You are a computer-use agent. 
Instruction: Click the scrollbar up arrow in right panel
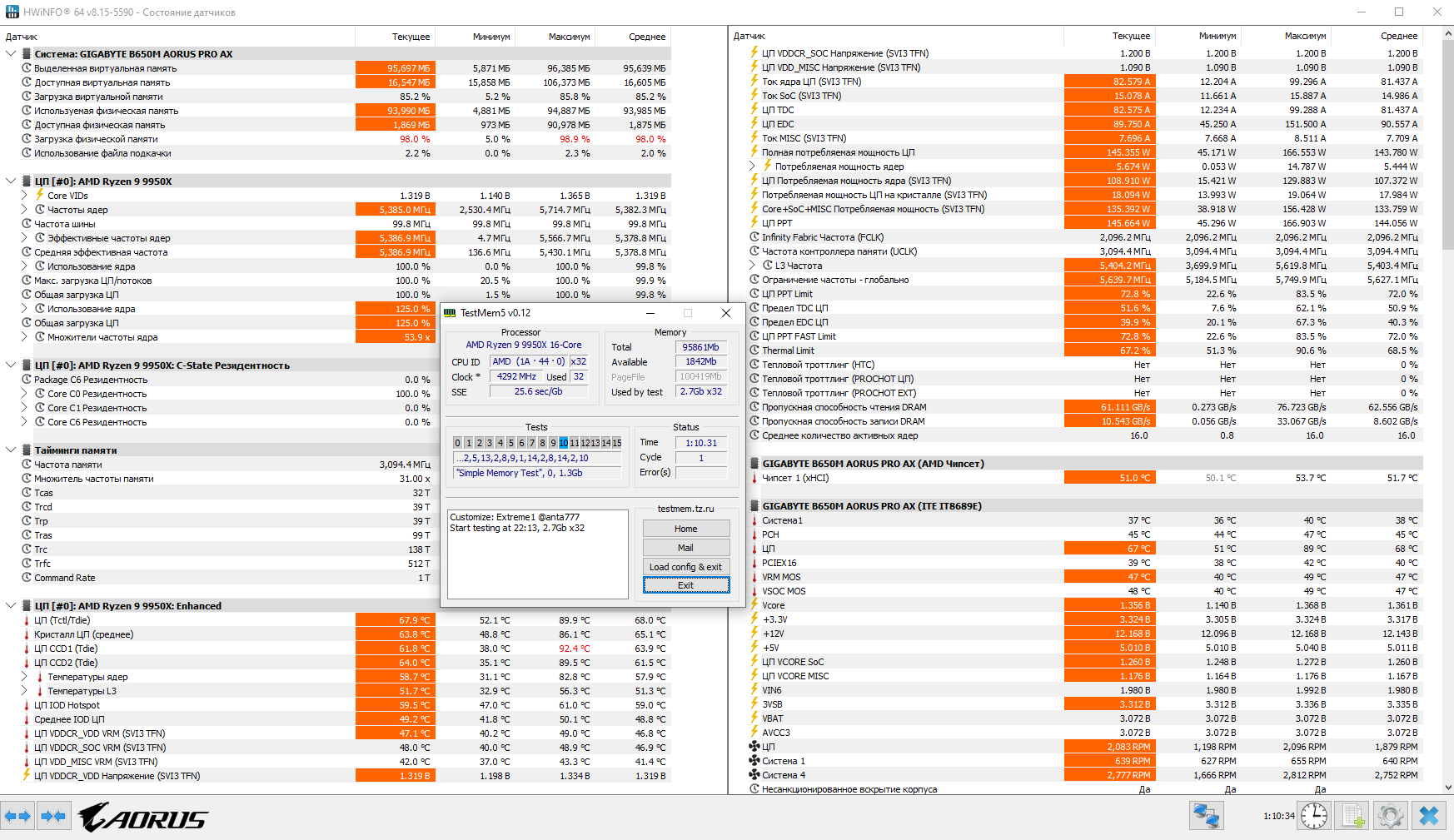tap(1448, 34)
